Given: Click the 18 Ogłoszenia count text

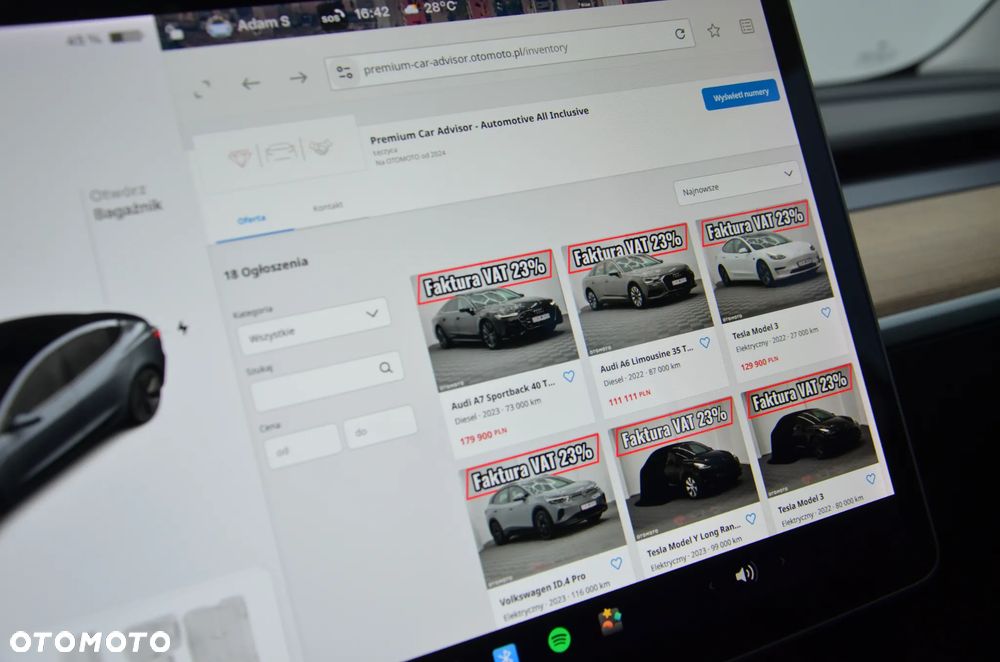Looking at the screenshot, I should point(266,268).
